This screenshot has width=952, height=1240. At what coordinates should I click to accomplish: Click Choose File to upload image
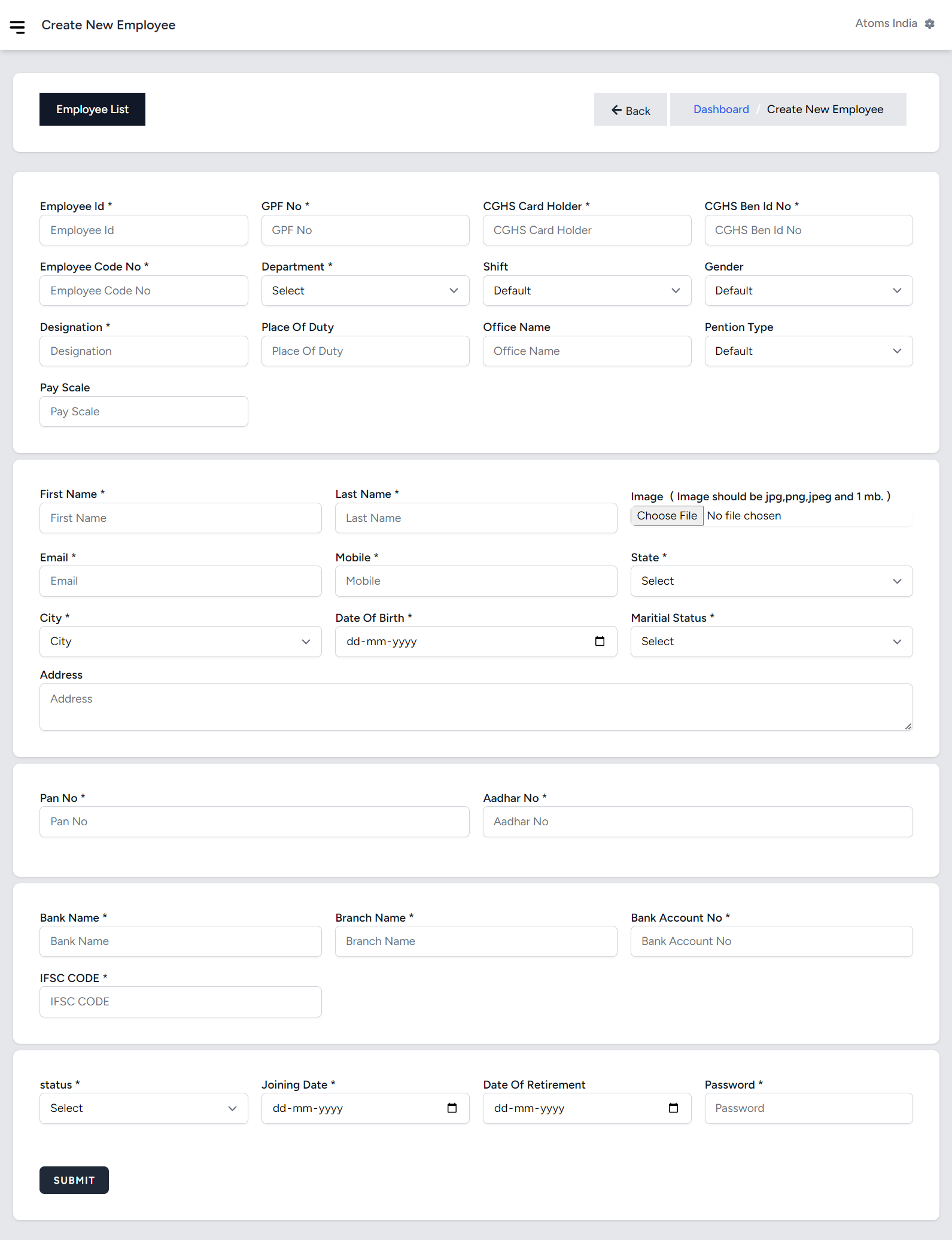coord(667,516)
